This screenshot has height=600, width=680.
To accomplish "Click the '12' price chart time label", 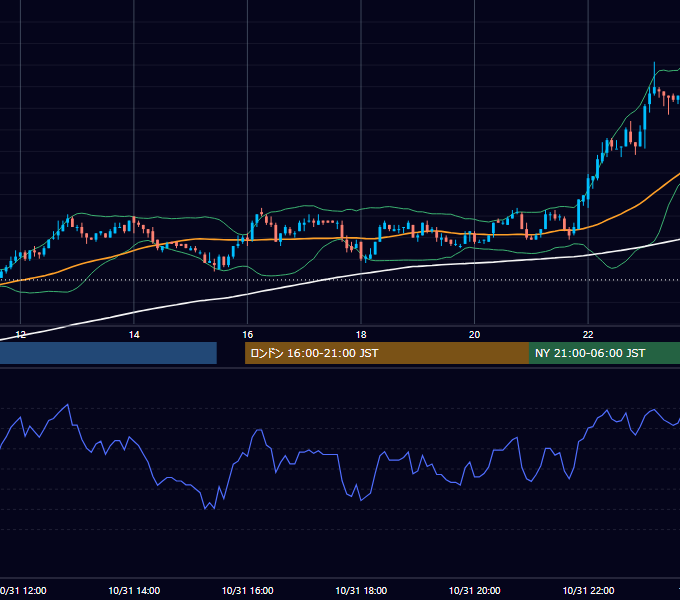I will pyautogui.click(x=20, y=335).
